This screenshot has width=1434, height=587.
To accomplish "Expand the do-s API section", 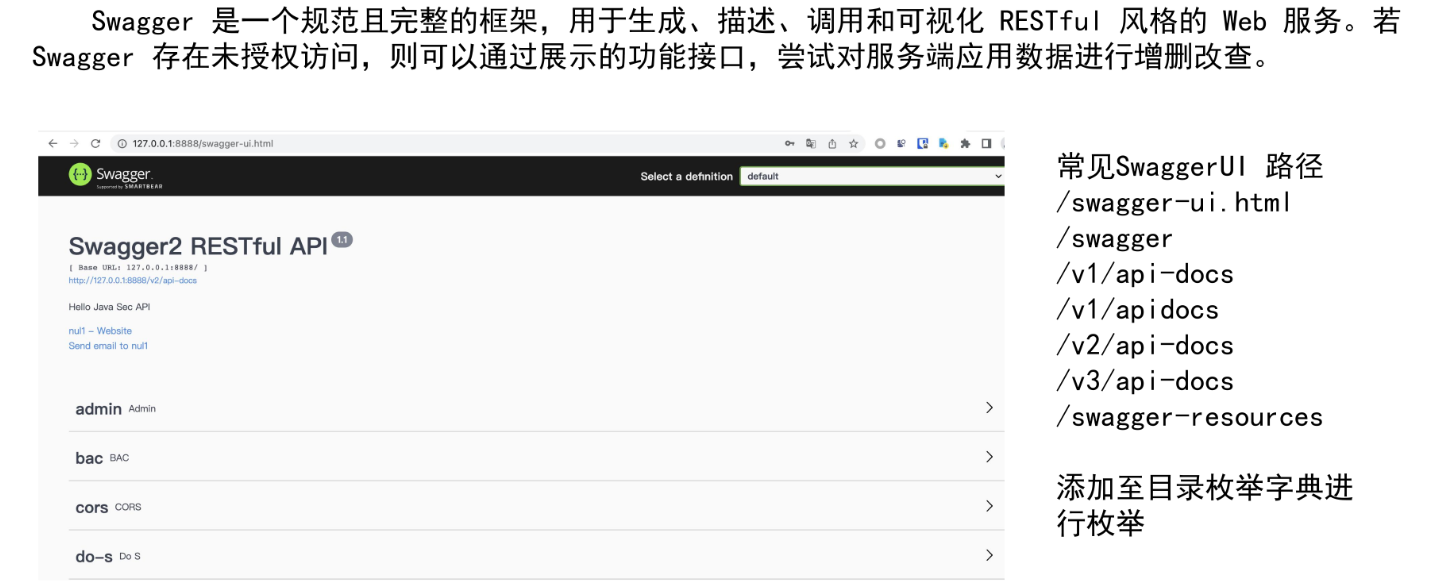I will click(989, 555).
